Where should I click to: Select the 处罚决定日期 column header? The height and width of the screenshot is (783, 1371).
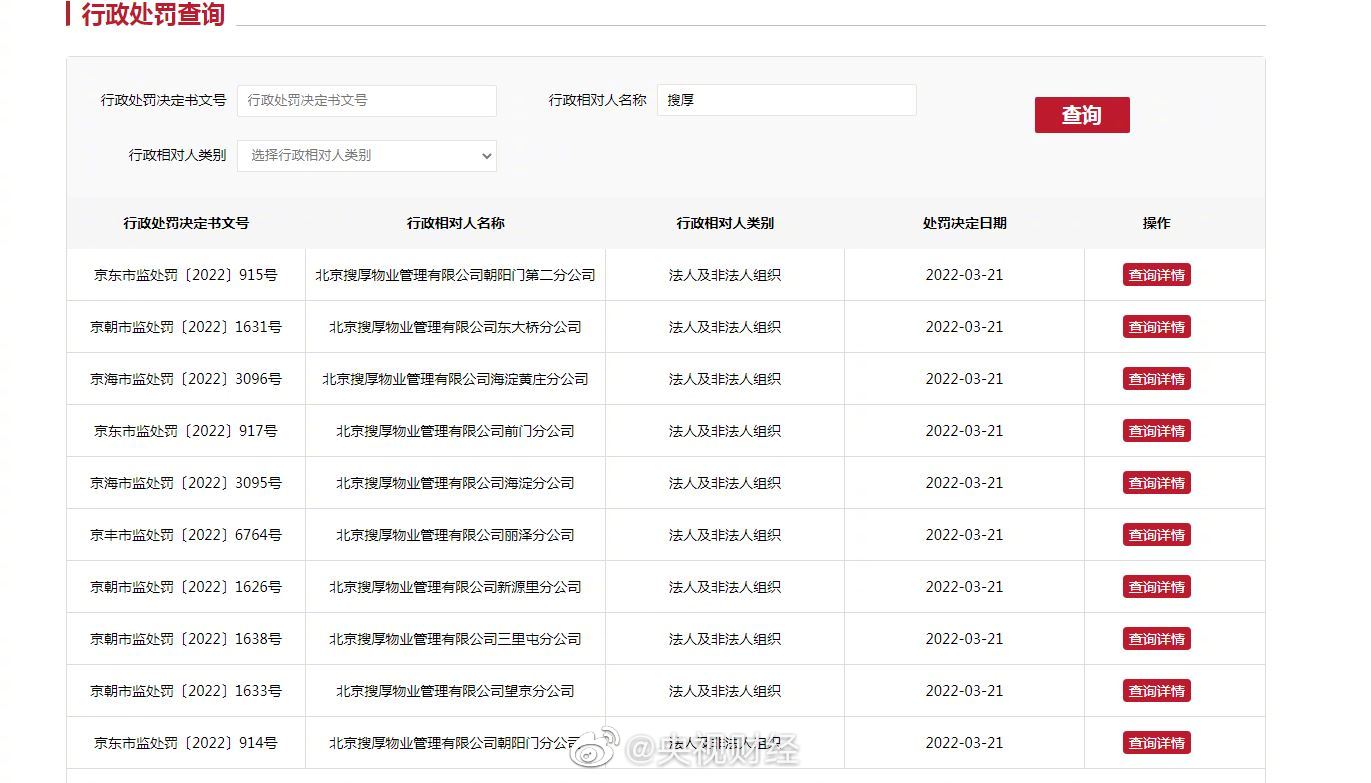tap(964, 223)
